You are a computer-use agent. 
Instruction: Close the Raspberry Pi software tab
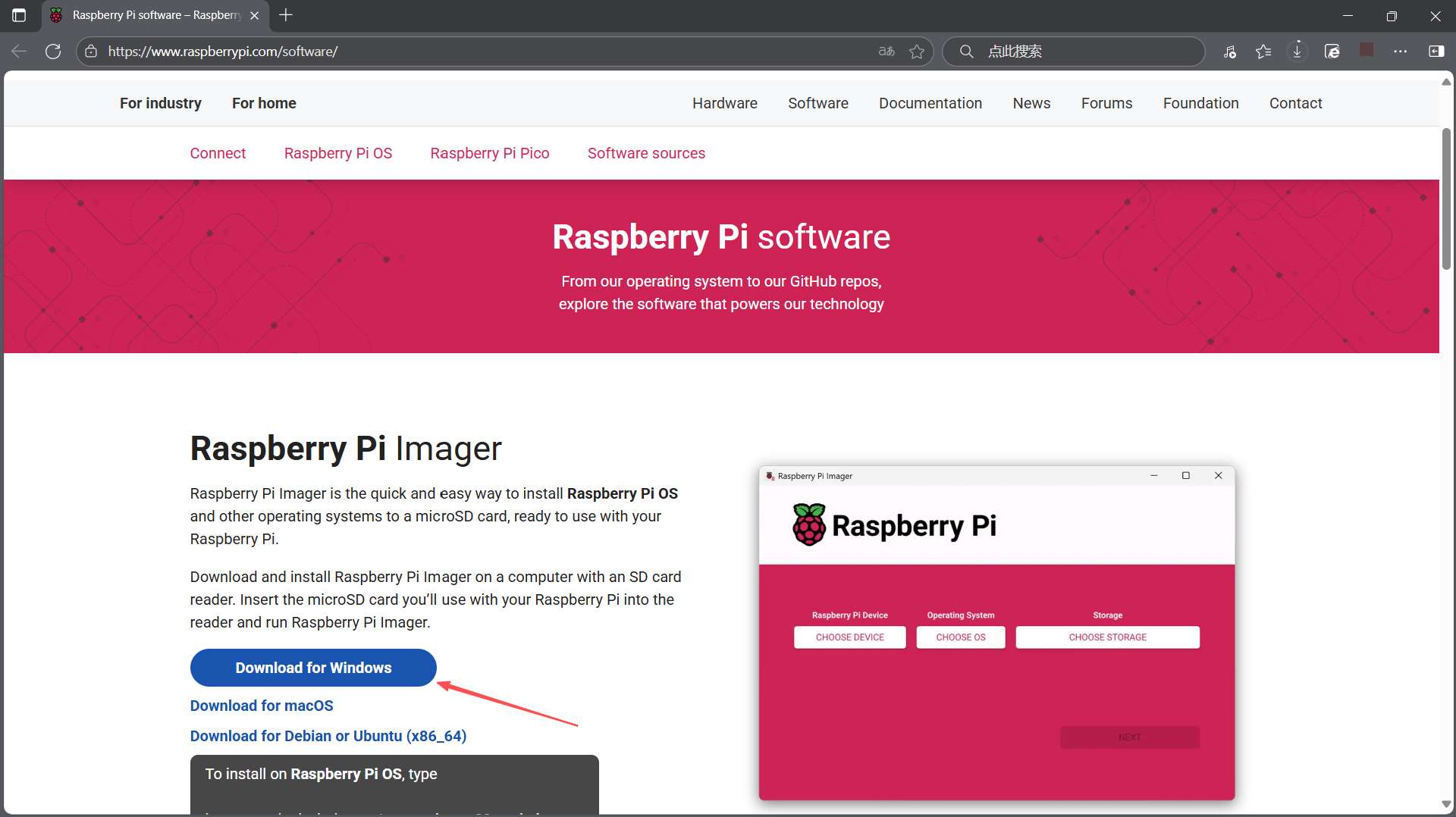click(x=254, y=15)
